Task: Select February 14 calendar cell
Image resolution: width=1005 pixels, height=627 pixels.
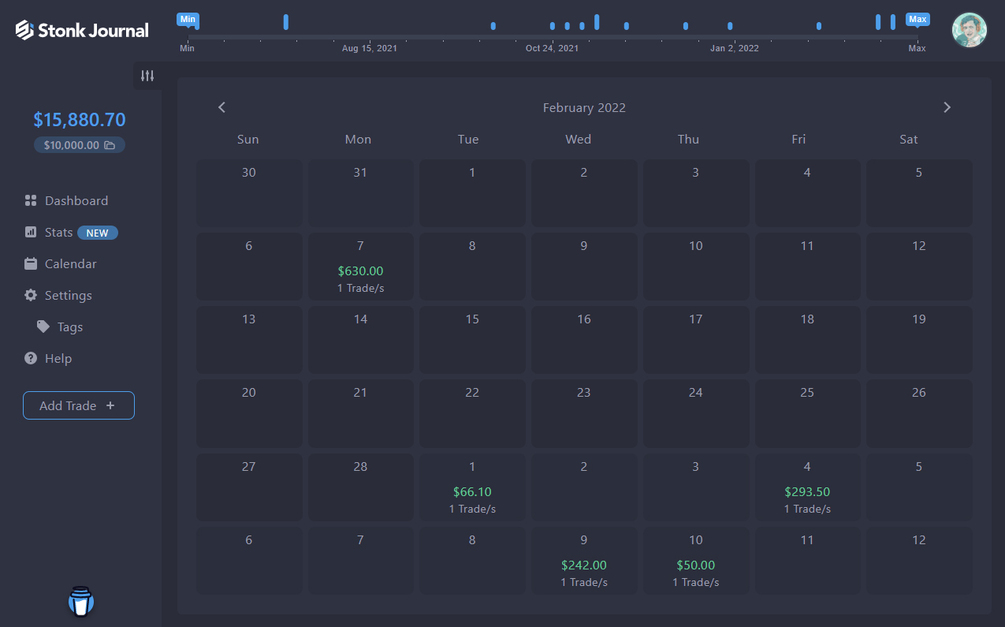Action: (360, 340)
